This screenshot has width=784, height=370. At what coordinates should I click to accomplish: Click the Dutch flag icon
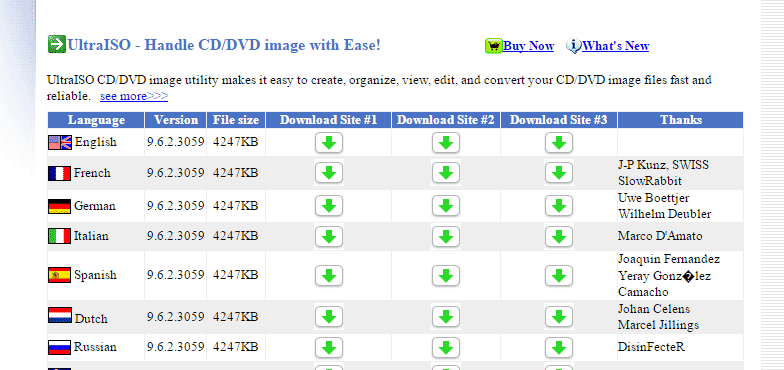(x=60, y=316)
